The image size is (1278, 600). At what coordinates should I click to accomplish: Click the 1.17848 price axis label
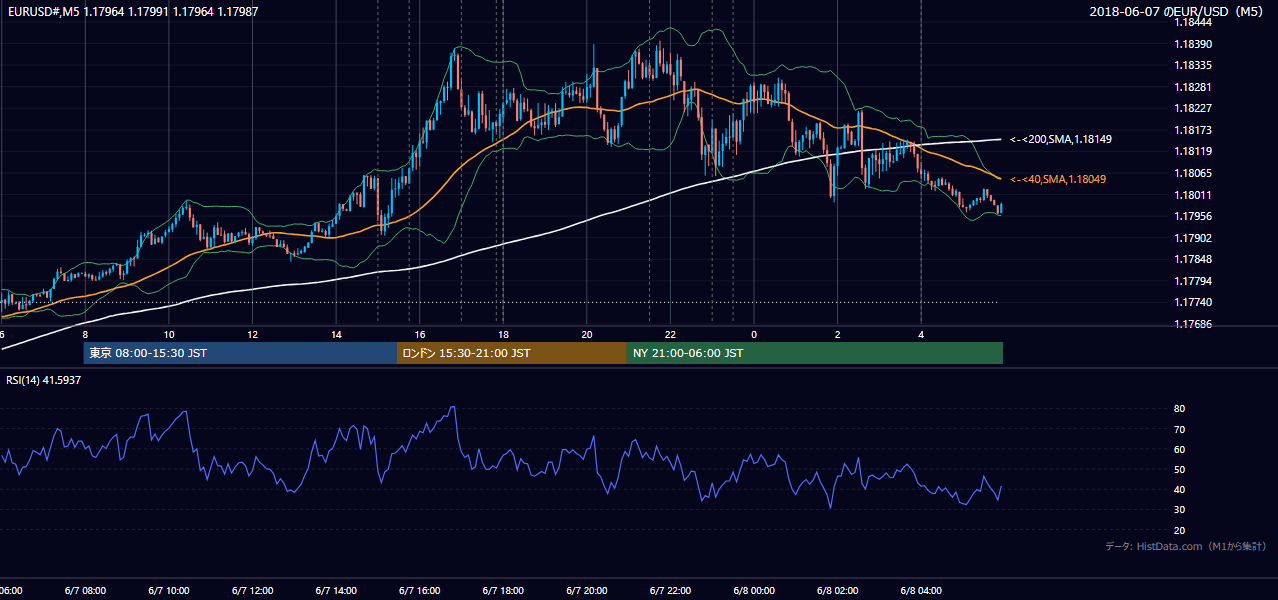[1193, 260]
